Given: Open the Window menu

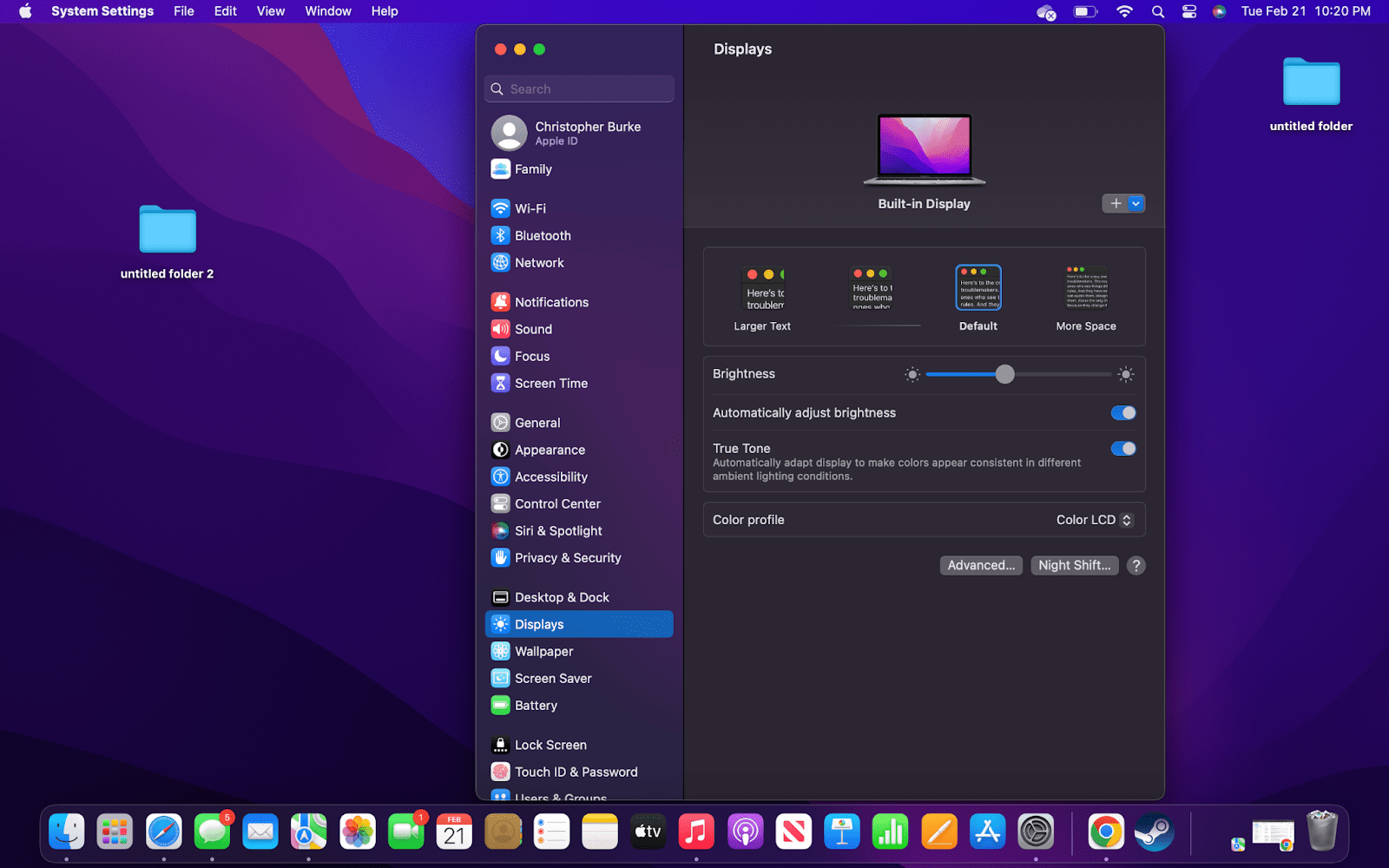Looking at the screenshot, I should 327,11.
